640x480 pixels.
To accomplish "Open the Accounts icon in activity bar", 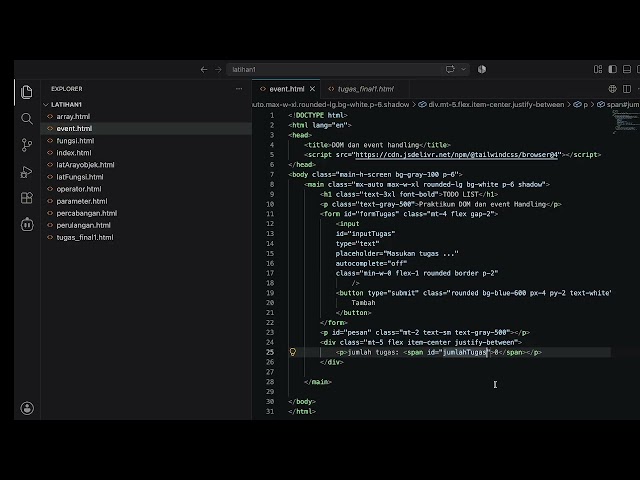I will pos(27,408).
